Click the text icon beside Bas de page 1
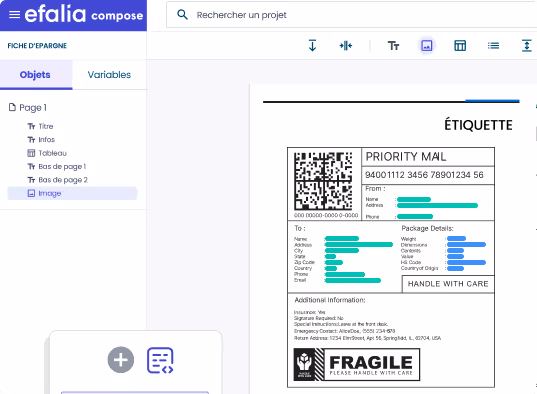The image size is (537, 394). pyautogui.click(x=31, y=167)
